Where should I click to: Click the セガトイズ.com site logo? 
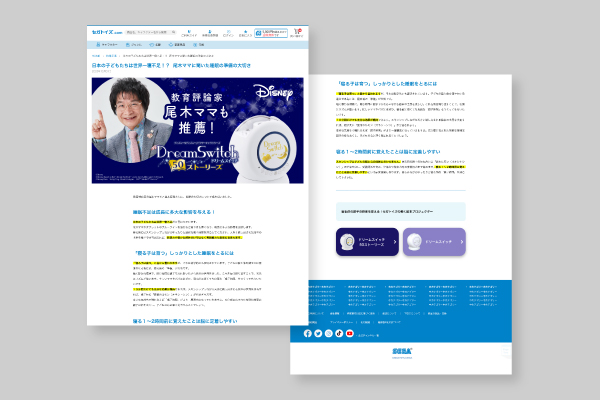(107, 33)
